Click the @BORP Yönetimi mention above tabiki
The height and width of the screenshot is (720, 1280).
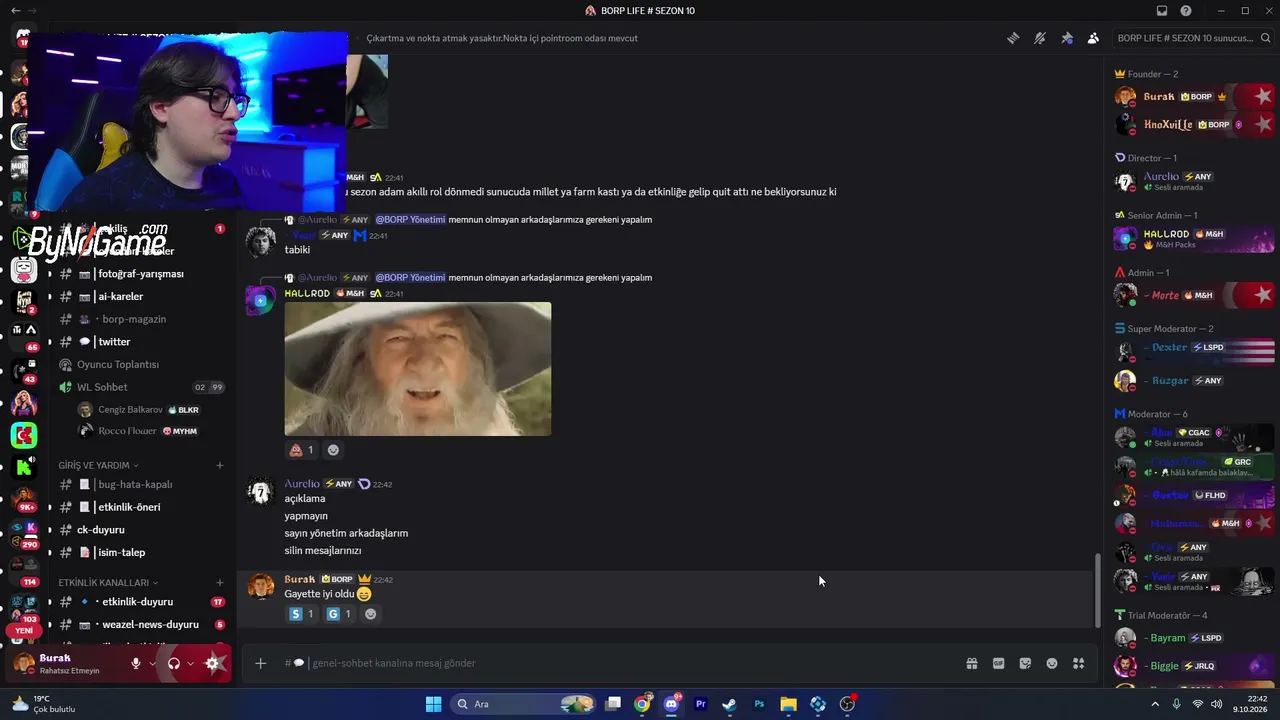point(410,220)
